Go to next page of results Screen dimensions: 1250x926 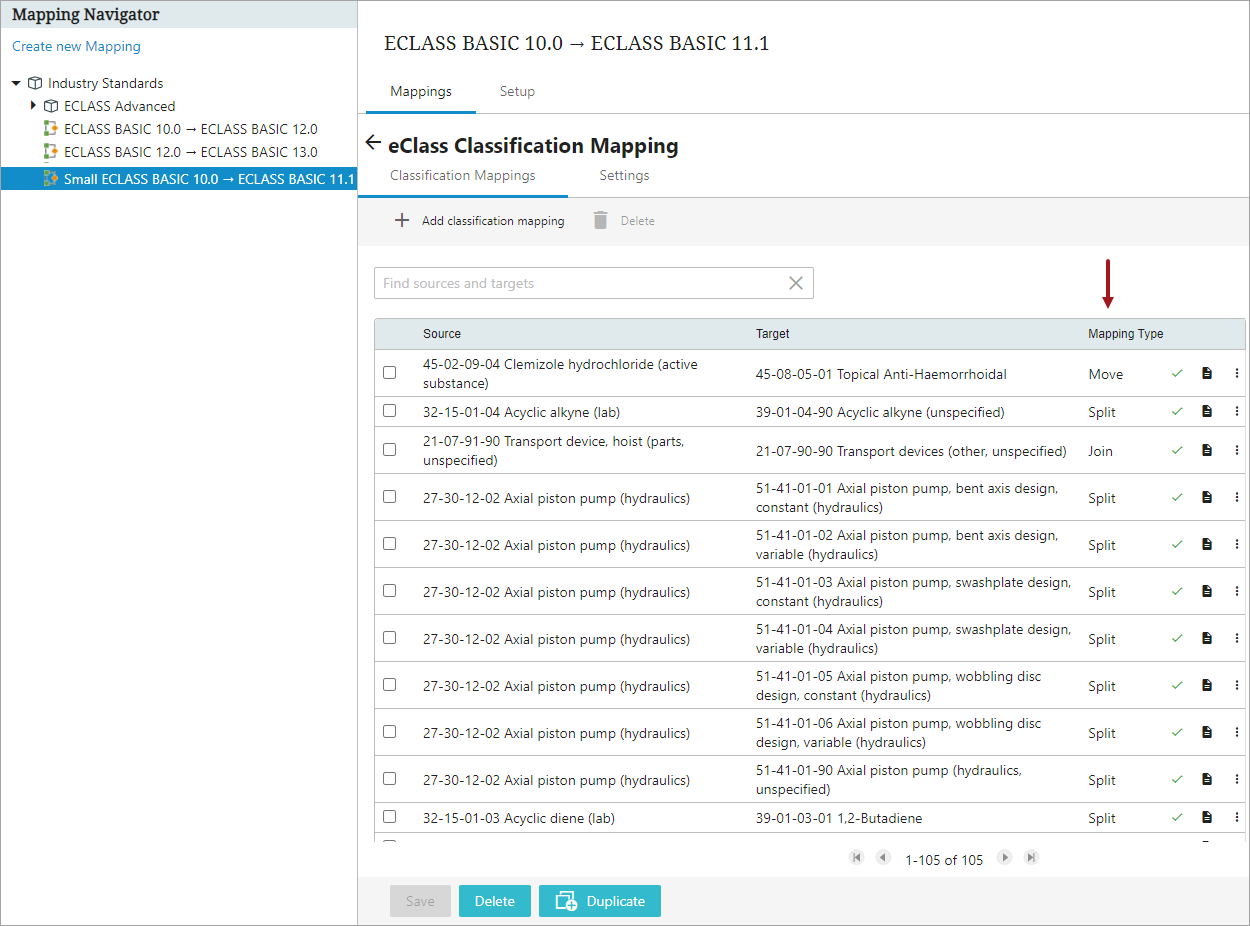pos(1005,858)
